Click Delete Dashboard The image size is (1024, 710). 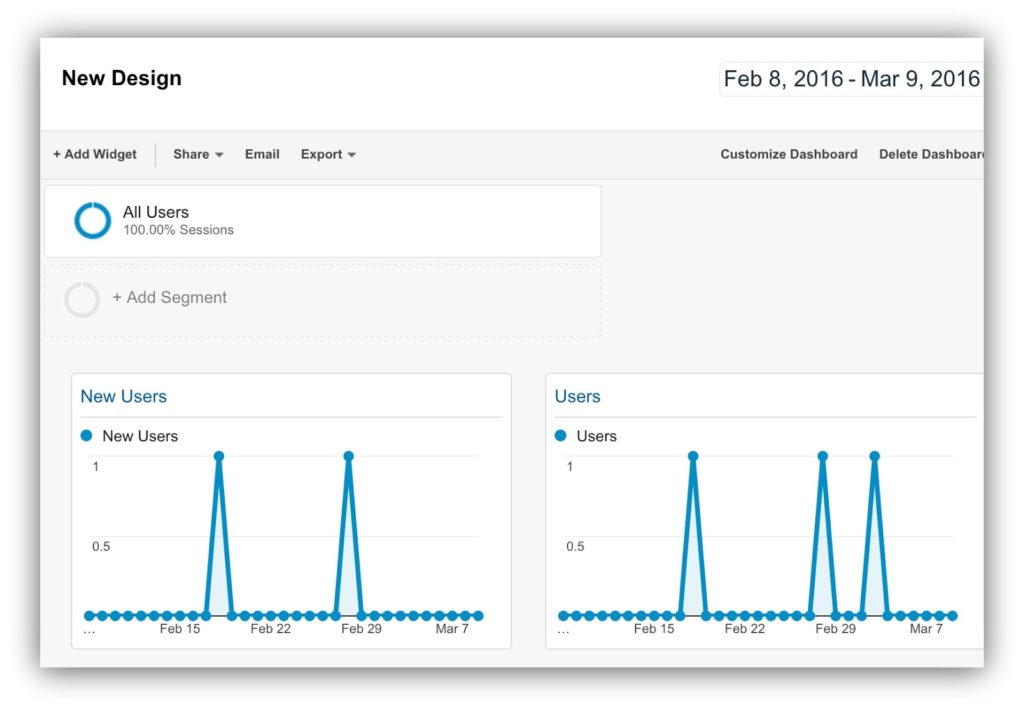click(x=930, y=154)
